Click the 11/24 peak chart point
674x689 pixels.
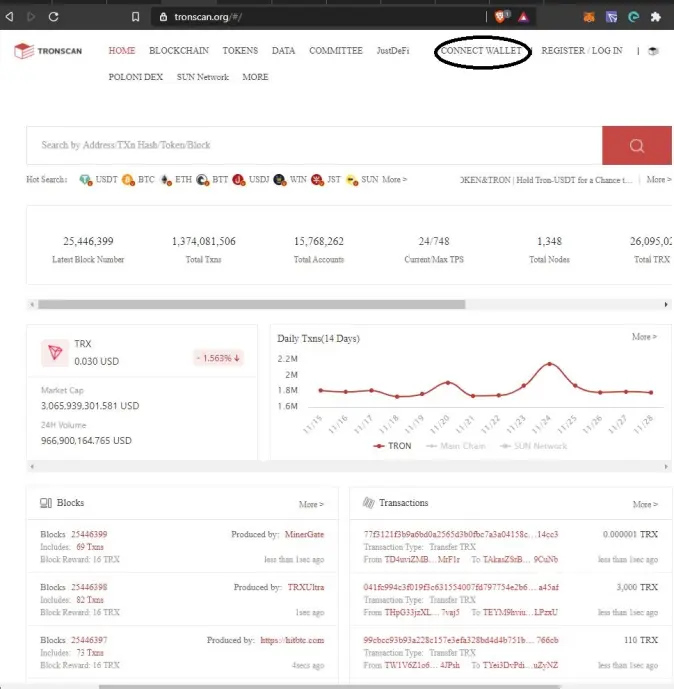click(549, 364)
